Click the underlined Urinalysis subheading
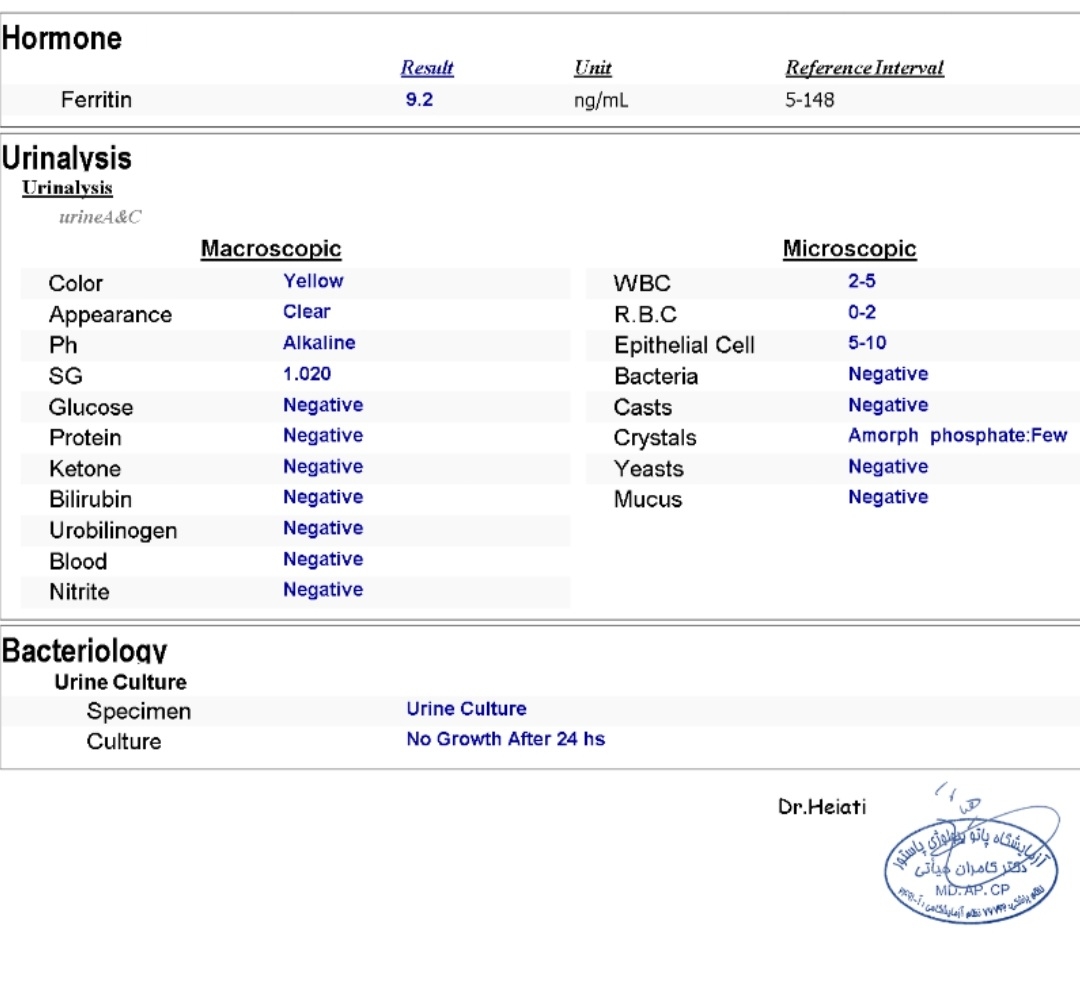1080x987 pixels. click(67, 187)
